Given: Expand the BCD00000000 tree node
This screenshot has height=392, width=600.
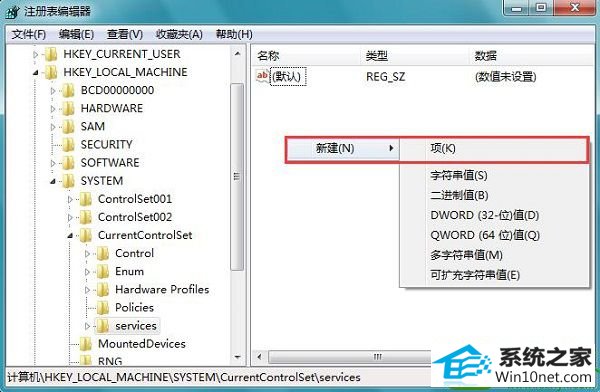Looking at the screenshot, I should (x=53, y=91).
